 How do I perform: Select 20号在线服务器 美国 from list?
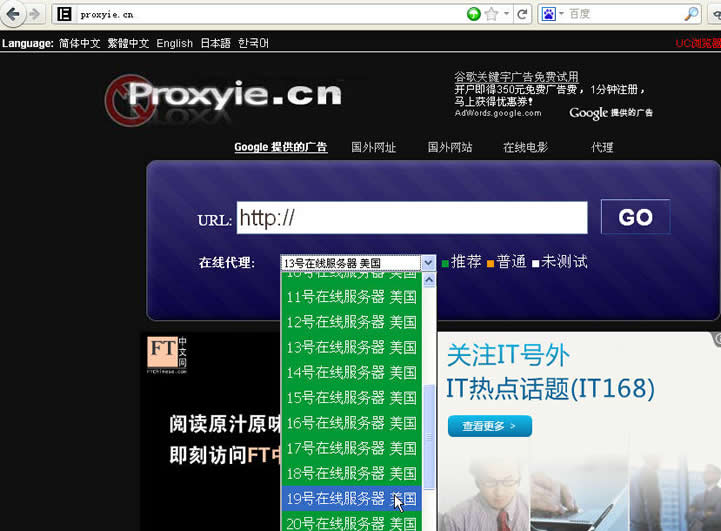click(x=351, y=522)
